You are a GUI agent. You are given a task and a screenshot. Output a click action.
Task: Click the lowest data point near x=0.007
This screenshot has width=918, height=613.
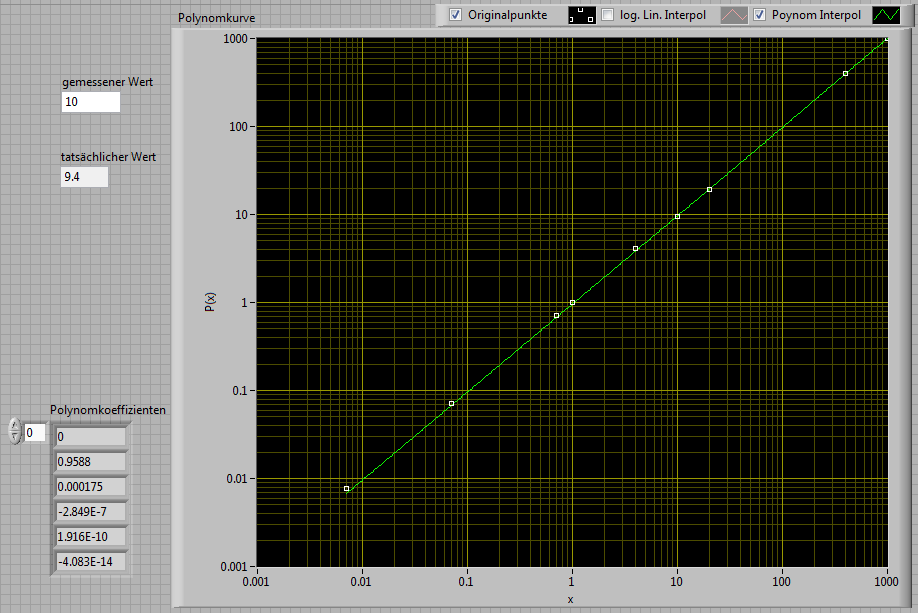[347, 488]
